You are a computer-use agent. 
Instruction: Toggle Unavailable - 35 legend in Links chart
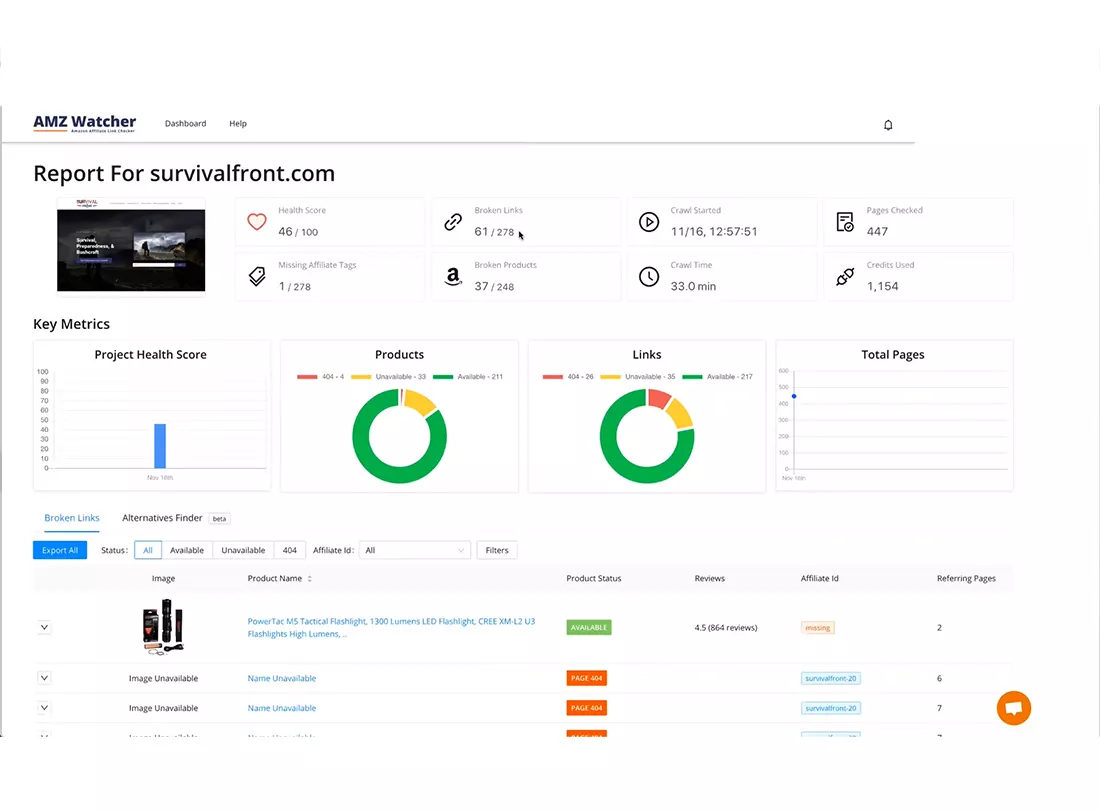click(638, 377)
